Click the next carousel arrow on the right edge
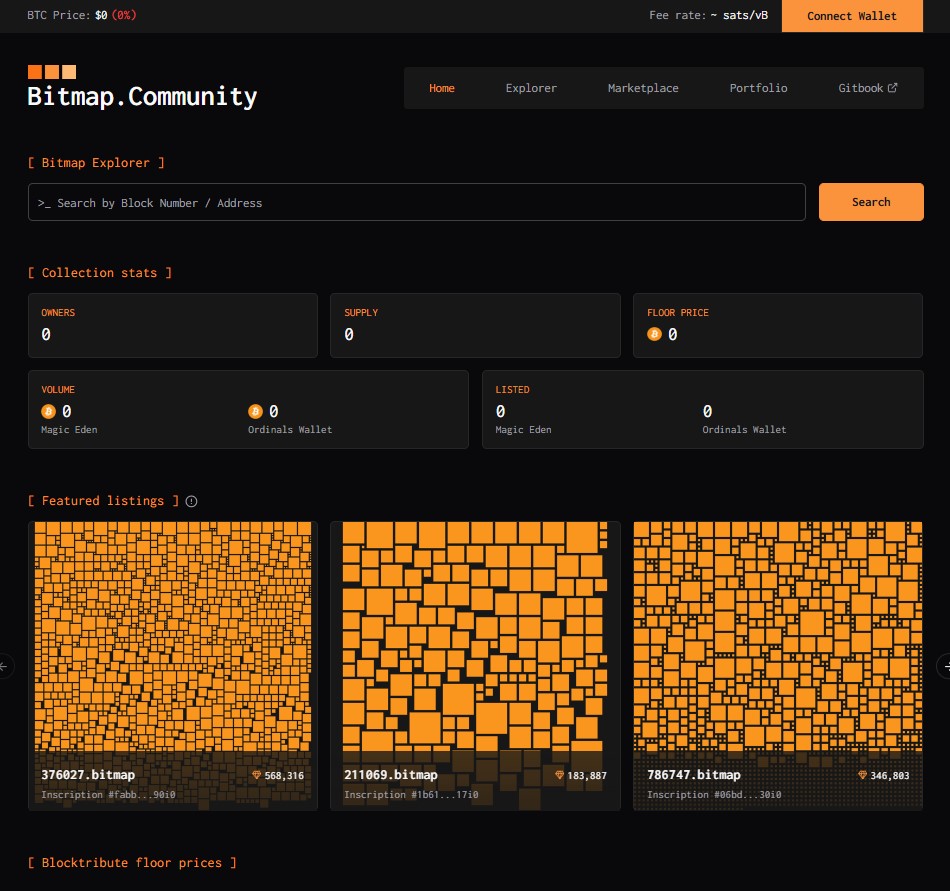 [x=945, y=666]
